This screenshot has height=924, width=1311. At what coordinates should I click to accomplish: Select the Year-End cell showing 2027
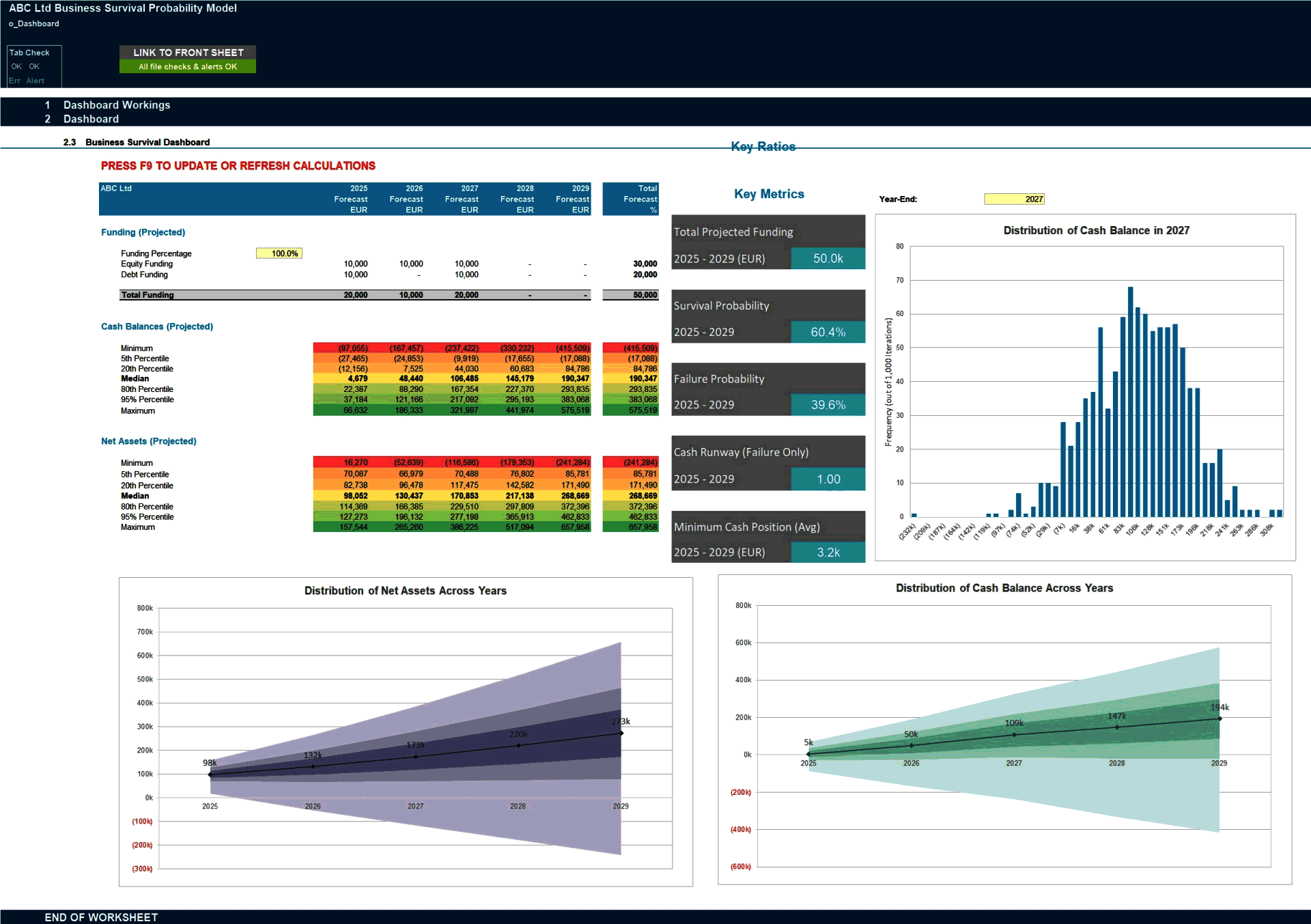[1013, 199]
